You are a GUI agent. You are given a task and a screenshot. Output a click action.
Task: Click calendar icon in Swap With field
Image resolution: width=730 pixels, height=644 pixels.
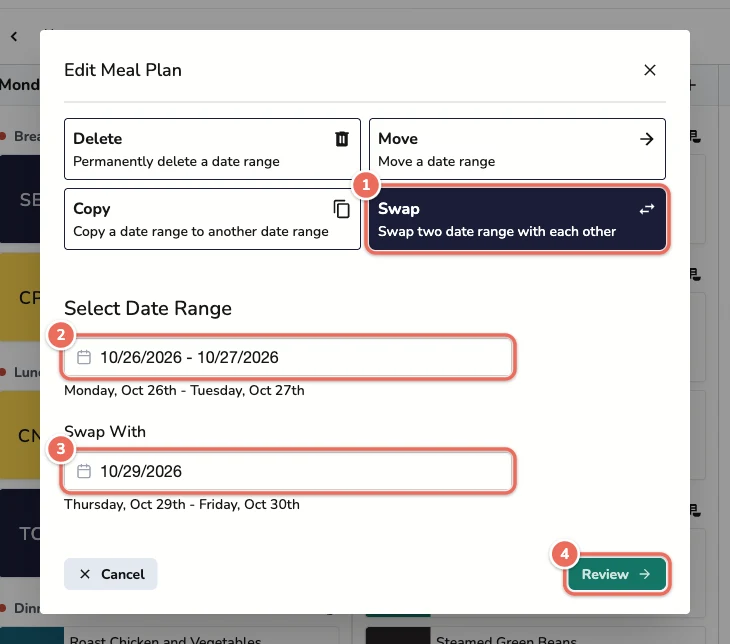[x=84, y=471]
